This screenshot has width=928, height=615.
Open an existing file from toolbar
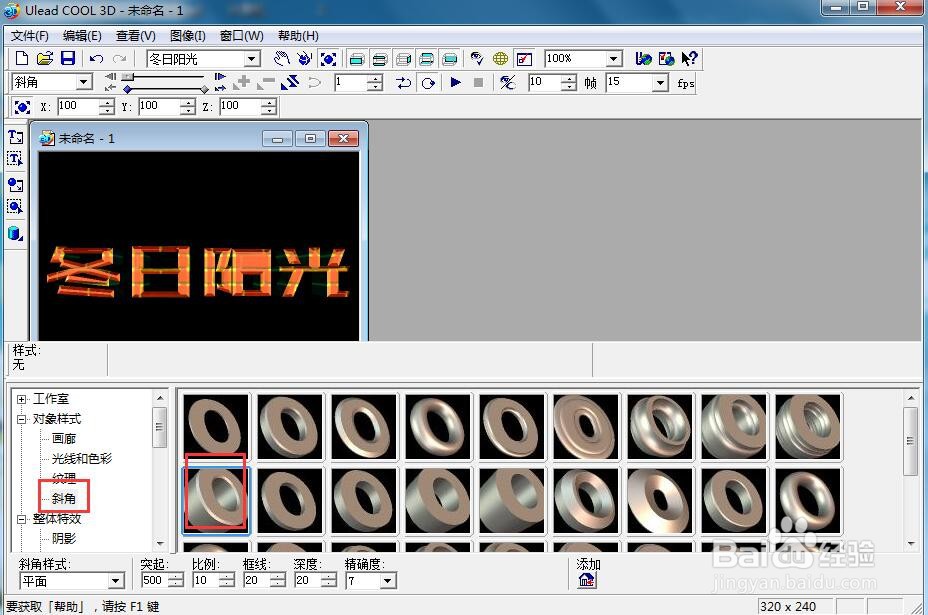45,59
